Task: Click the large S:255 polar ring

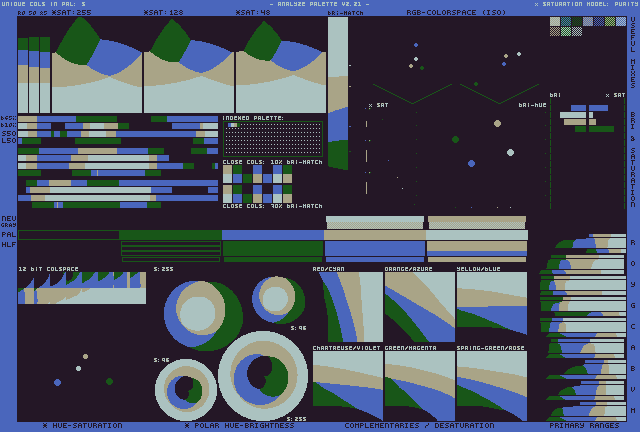Action: pyautogui.click(x=263, y=376)
